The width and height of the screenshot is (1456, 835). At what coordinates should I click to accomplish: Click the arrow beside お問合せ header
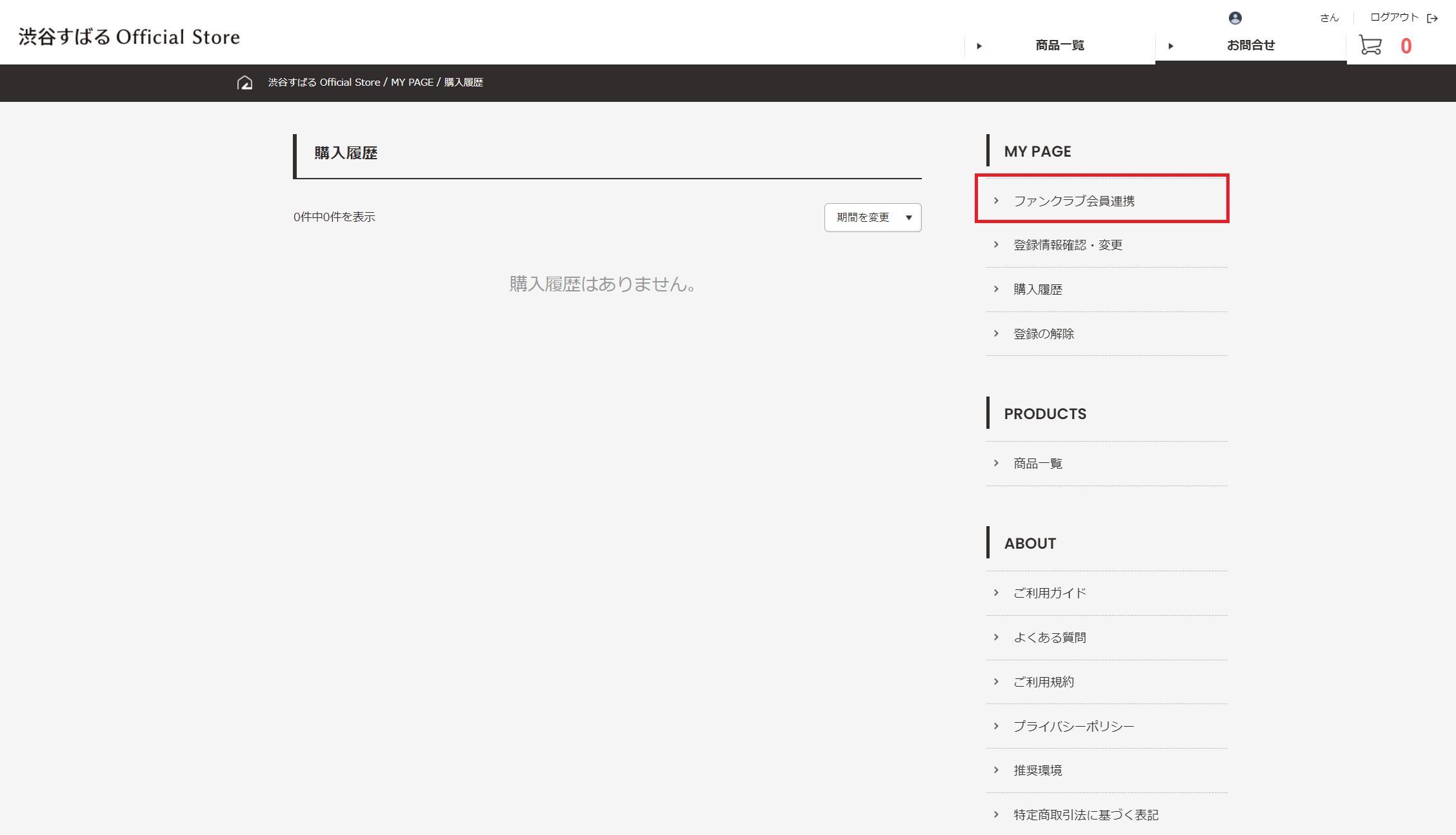click(1171, 46)
